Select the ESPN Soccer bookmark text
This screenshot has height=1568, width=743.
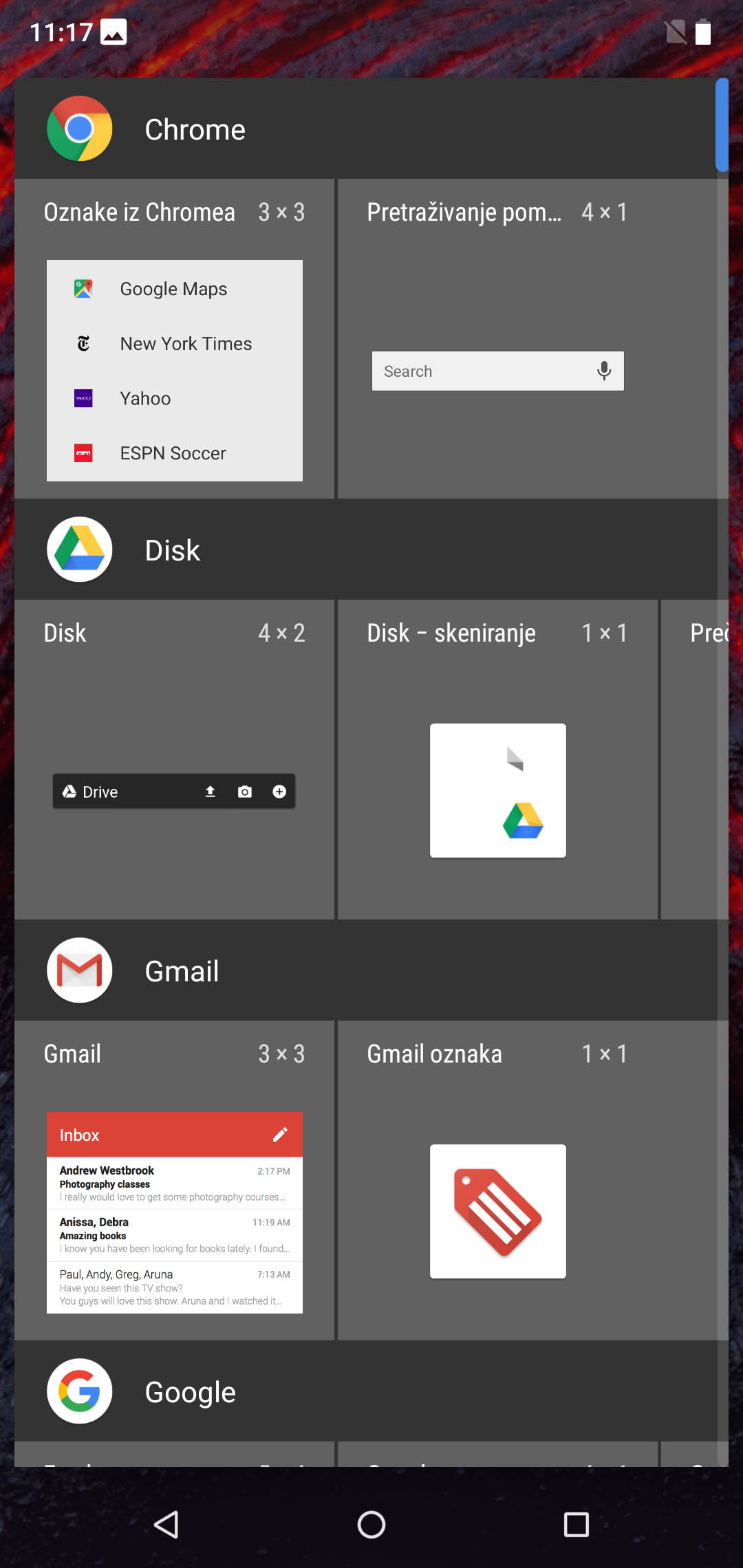tap(173, 453)
